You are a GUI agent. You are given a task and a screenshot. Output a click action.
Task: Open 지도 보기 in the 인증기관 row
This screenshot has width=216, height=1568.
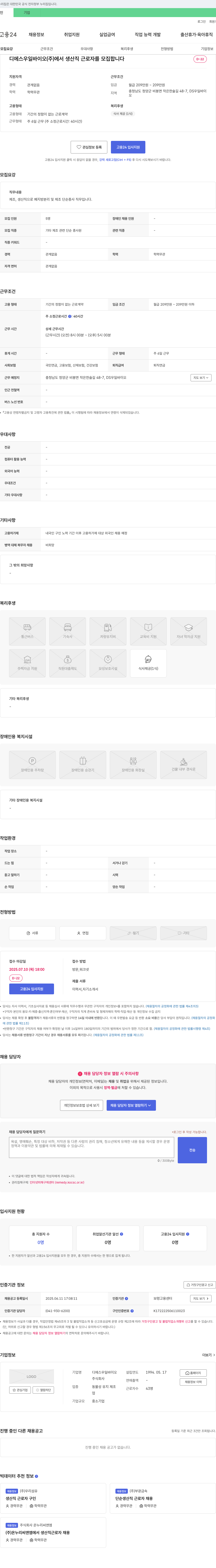[x=201, y=1298]
